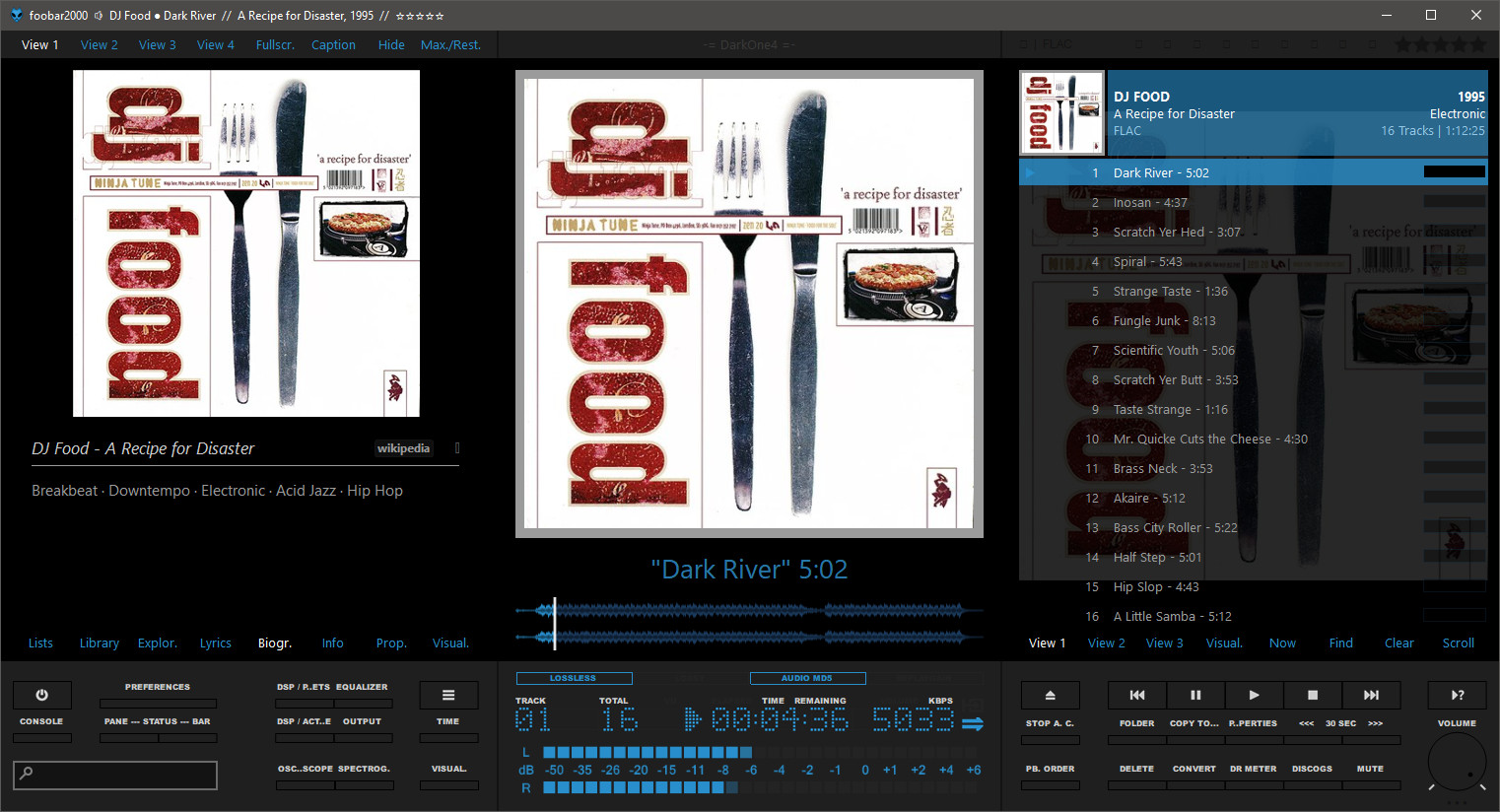The height and width of the screenshot is (812, 1500).
Task: Switch playlist panel to View 3
Action: (1165, 643)
